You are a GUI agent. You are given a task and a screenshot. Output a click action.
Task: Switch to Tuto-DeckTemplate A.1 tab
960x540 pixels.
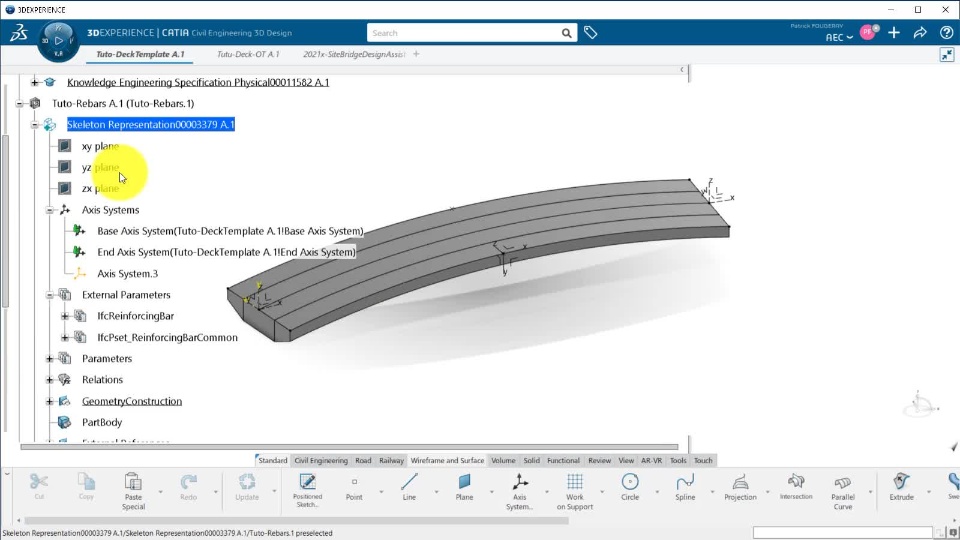(140, 54)
